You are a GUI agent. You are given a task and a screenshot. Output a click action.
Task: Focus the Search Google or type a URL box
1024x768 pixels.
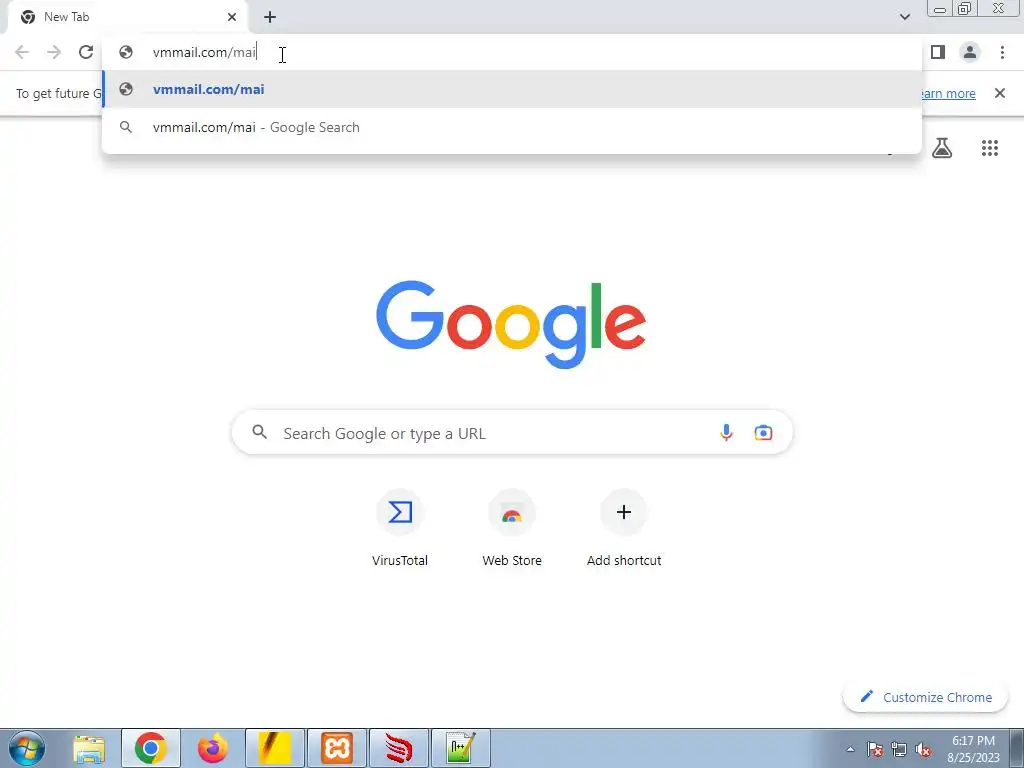(x=512, y=432)
